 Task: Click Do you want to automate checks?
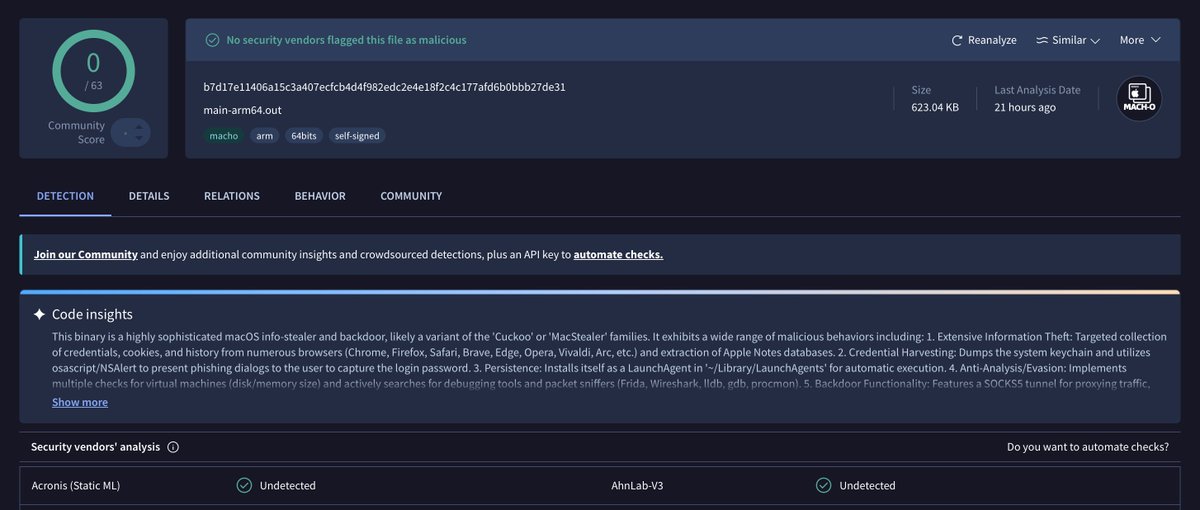pyautogui.click(x=1088, y=447)
